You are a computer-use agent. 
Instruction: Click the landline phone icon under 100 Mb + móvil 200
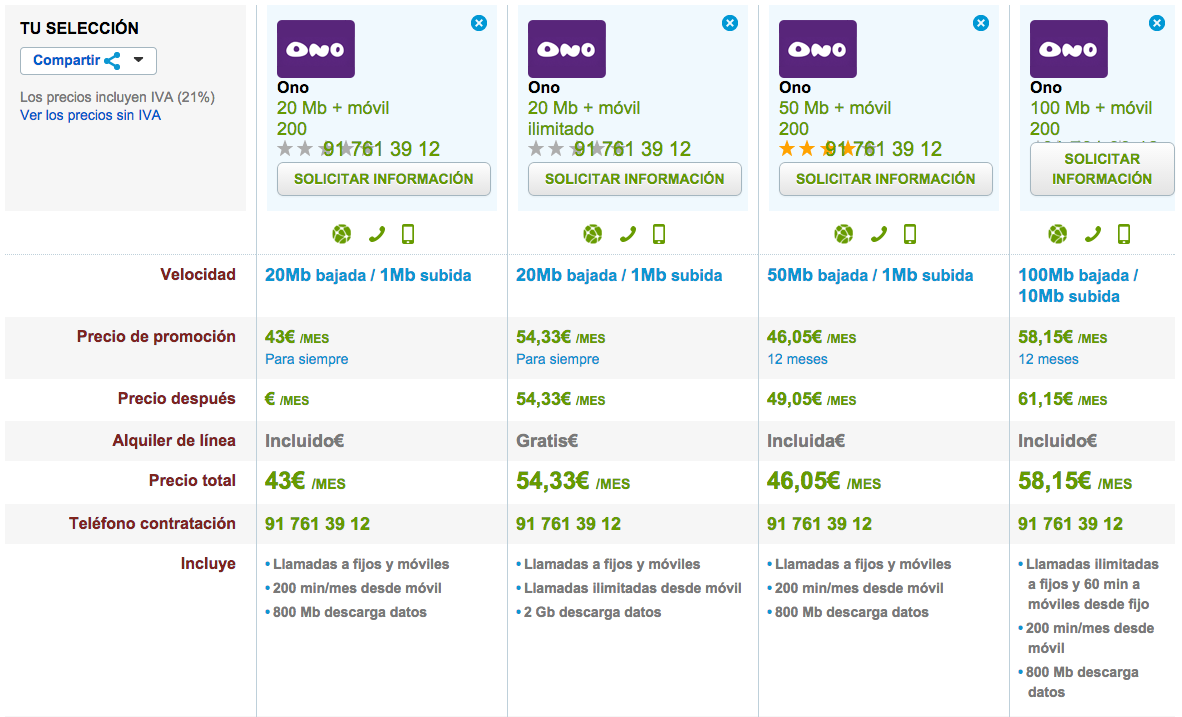pyautogui.click(x=1092, y=234)
